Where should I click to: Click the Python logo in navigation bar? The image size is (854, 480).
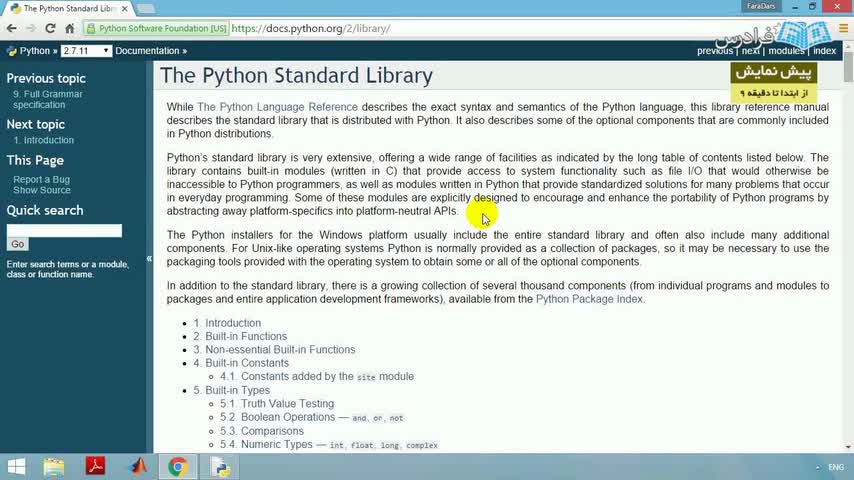(x=11, y=51)
